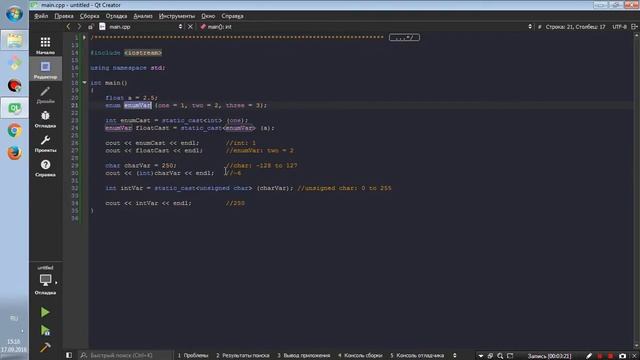Go forward in navigation history arrow

[x=79, y=27]
